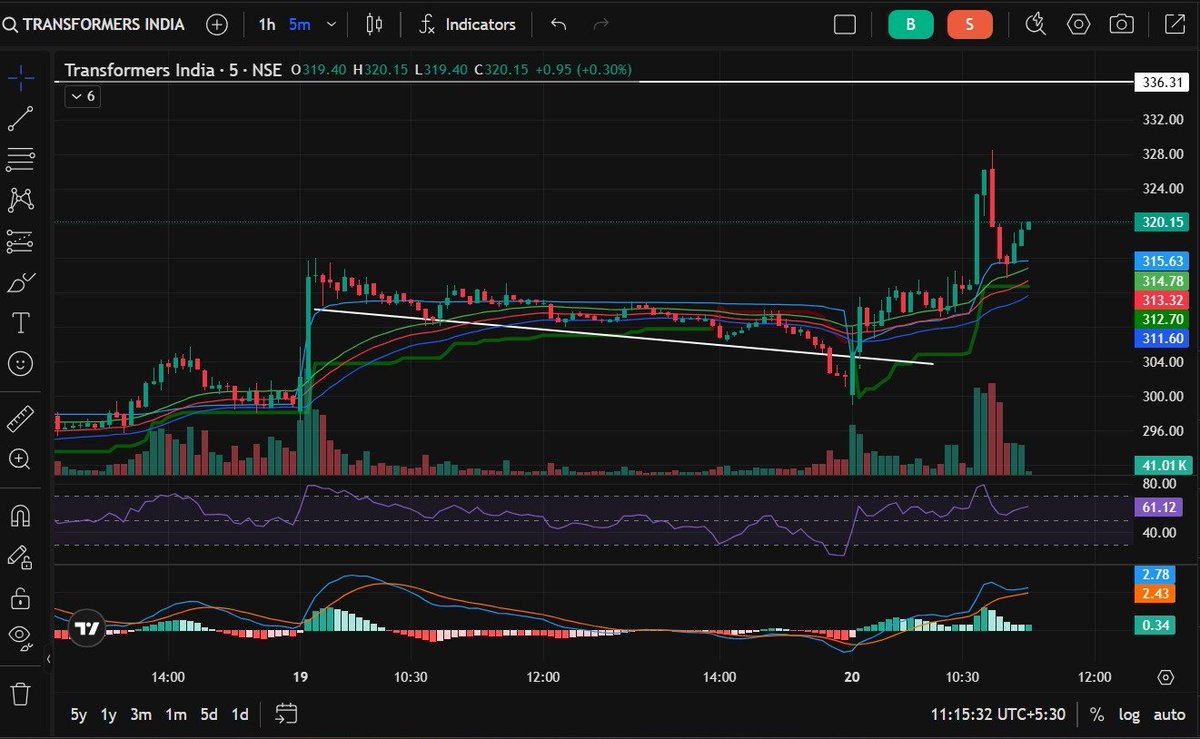Select the white trend line on chart

pos(623,336)
